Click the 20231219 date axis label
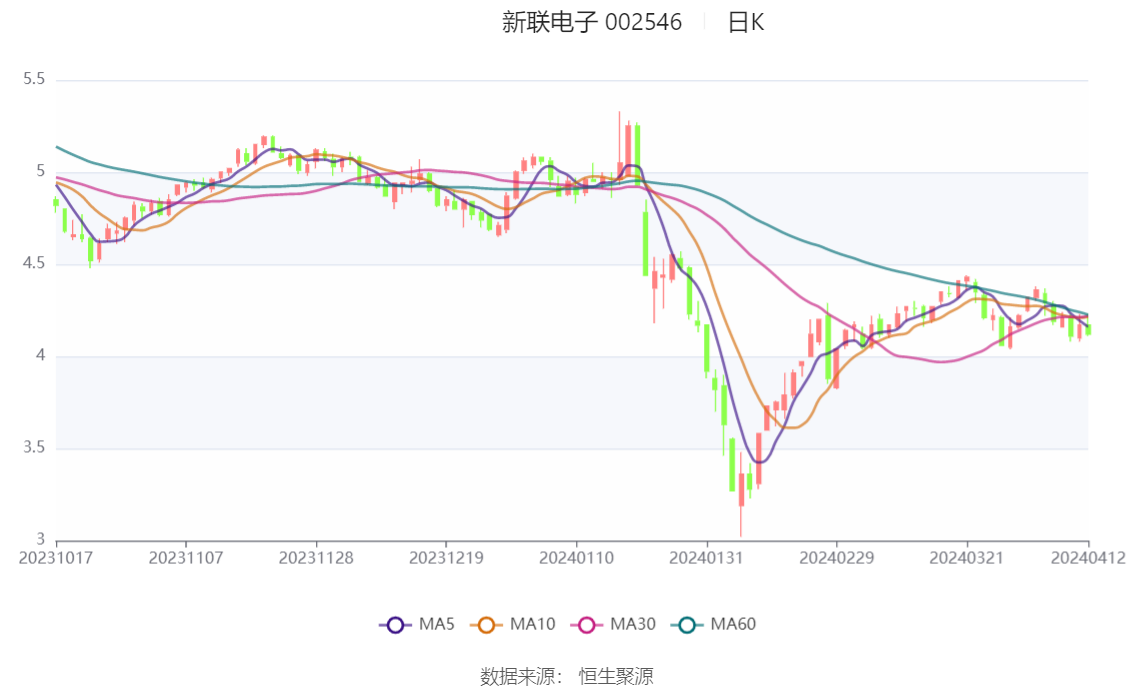Image resolution: width=1134 pixels, height=689 pixels. click(446, 558)
